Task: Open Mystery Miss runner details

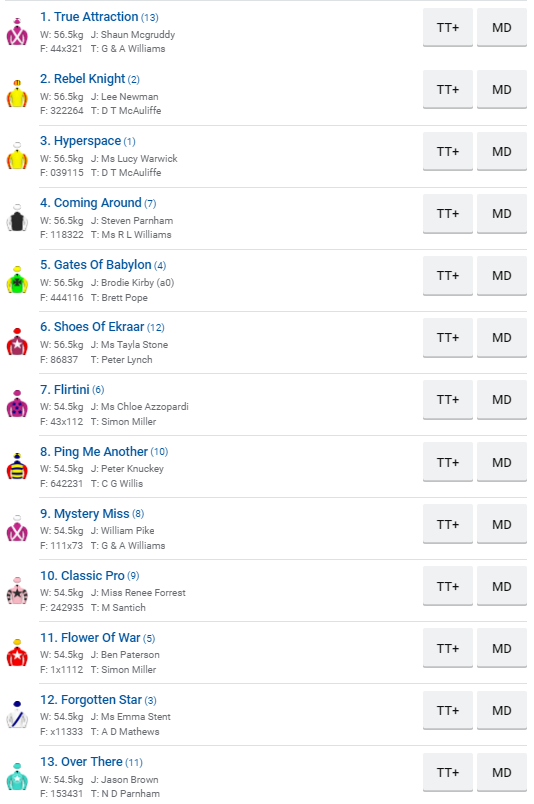Action: (x=85, y=514)
